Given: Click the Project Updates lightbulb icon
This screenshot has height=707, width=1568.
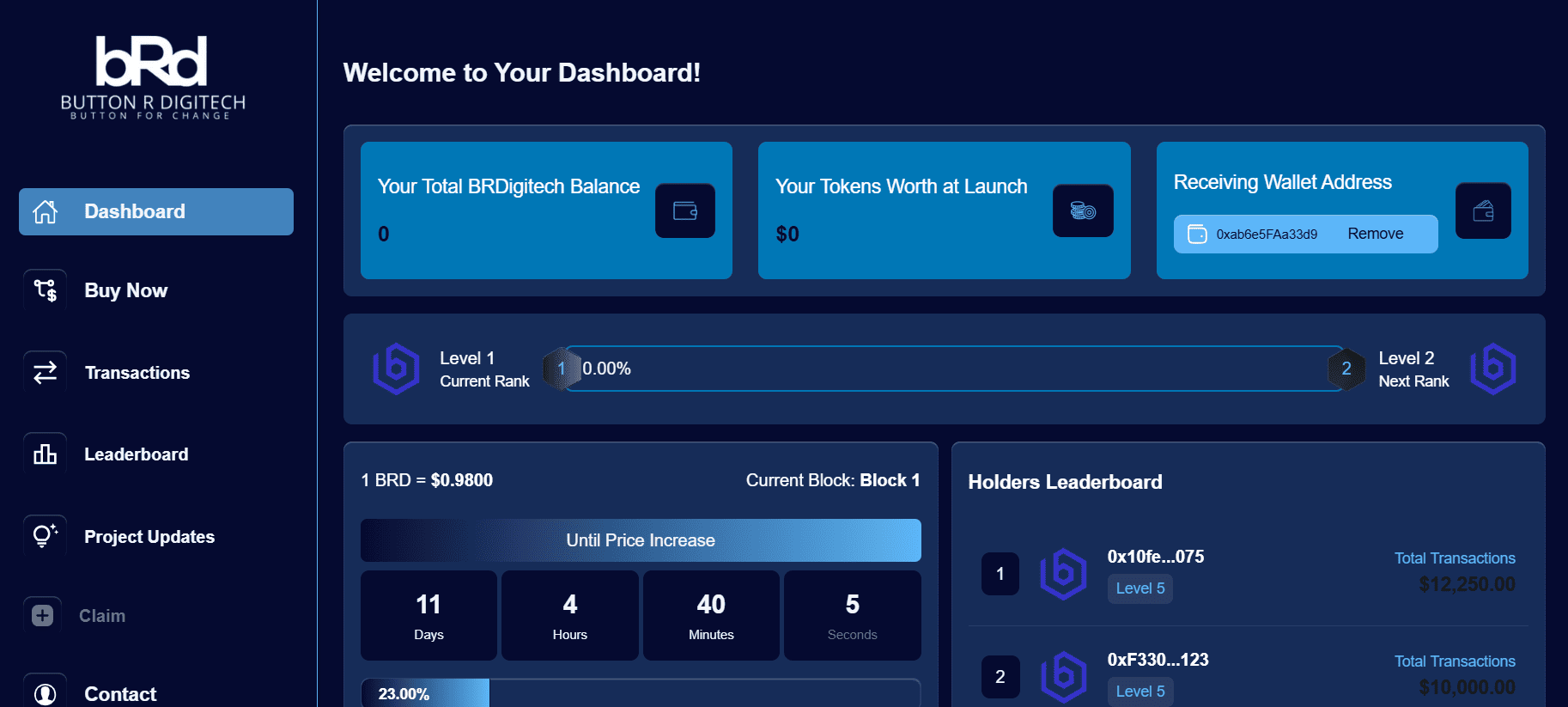Looking at the screenshot, I should pyautogui.click(x=45, y=536).
